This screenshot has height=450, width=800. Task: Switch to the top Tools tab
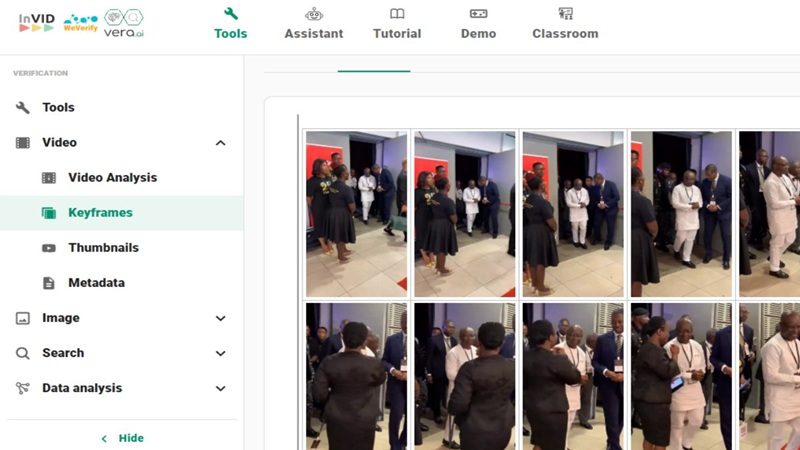coord(231,24)
